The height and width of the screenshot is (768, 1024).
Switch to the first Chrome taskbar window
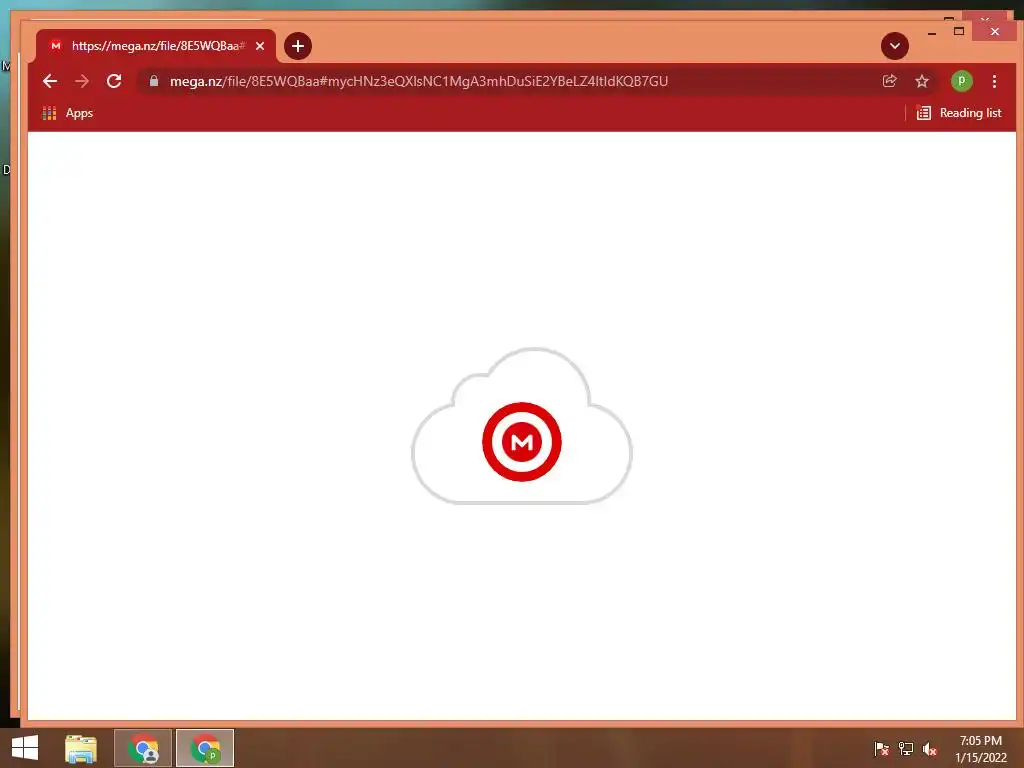click(143, 748)
